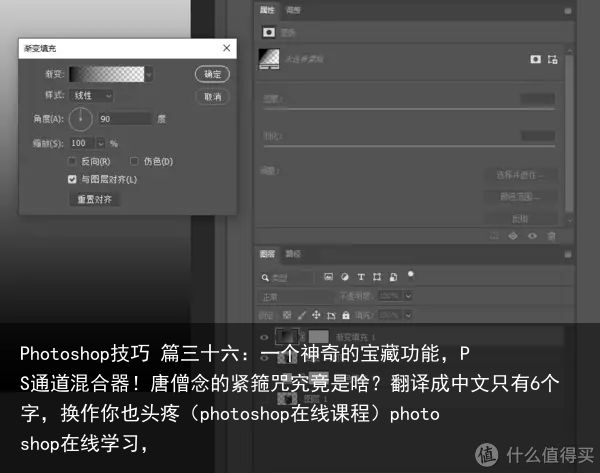Click the artboard nesting lock icon

click(x=331, y=315)
